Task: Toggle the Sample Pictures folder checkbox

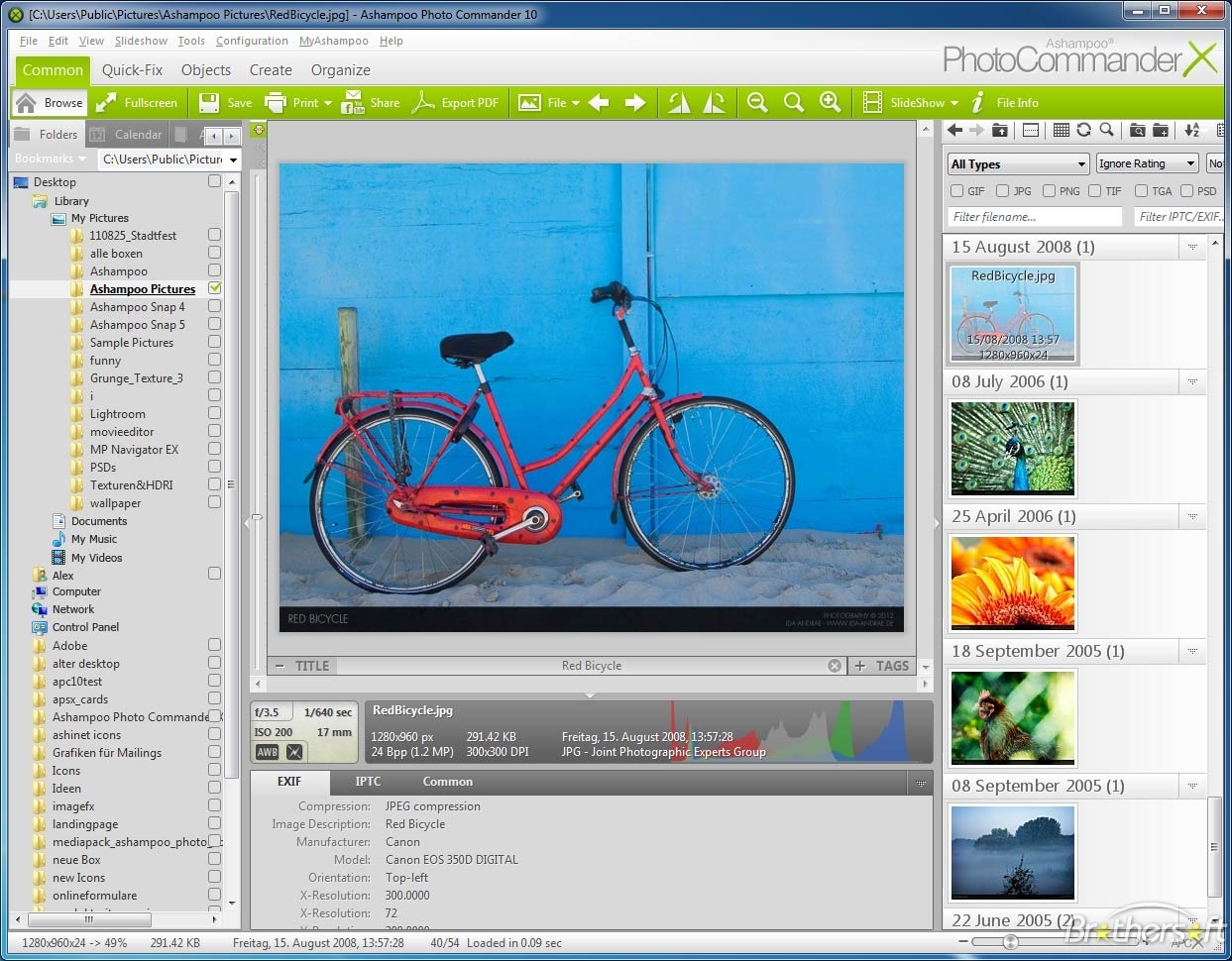Action: click(x=214, y=342)
